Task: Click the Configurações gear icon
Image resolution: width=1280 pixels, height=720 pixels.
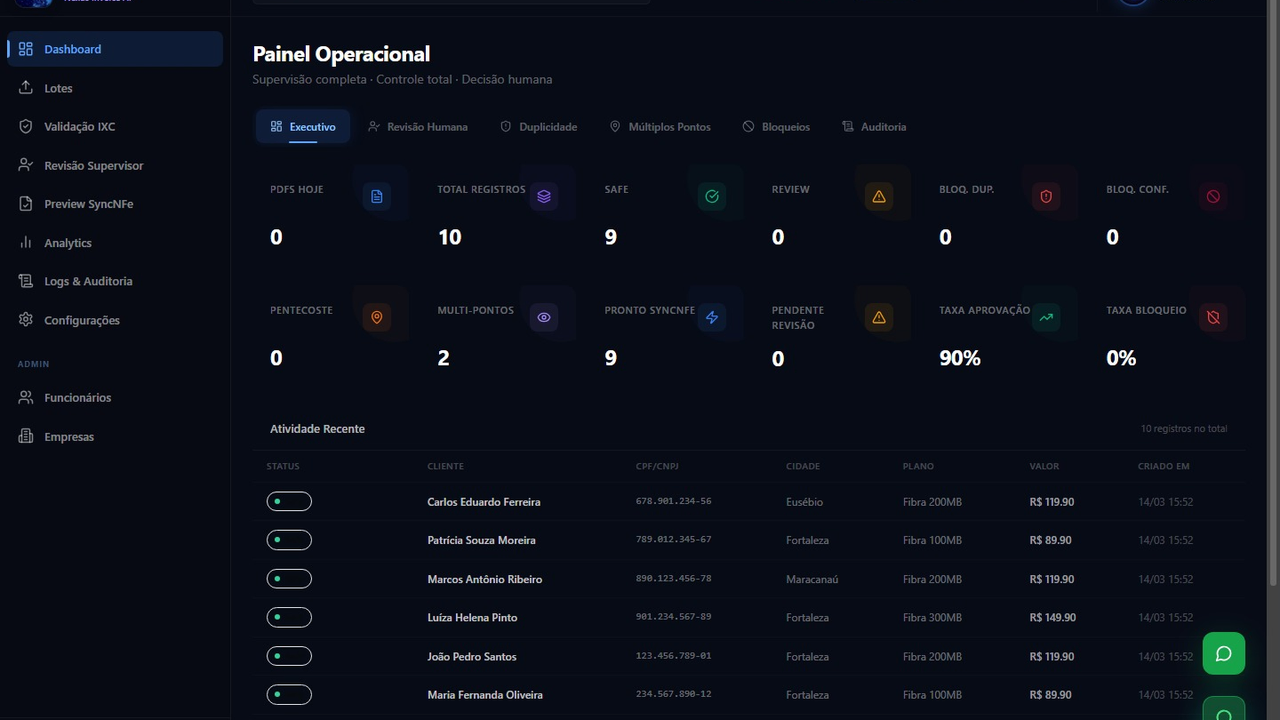Action: (x=26, y=320)
